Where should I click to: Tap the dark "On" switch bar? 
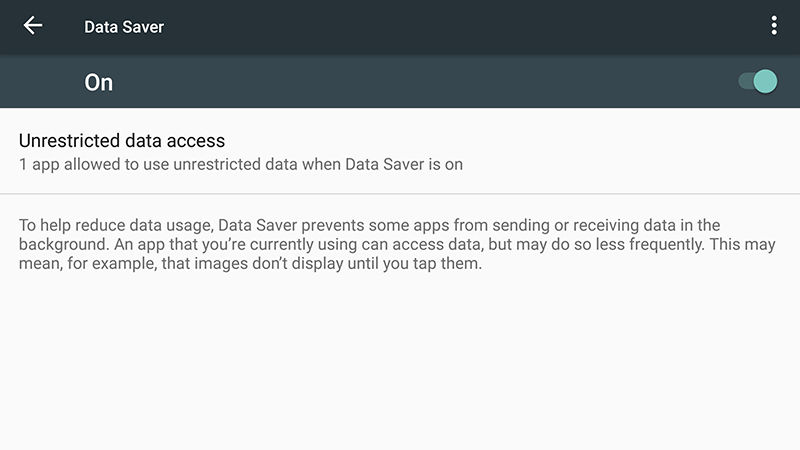click(x=400, y=81)
